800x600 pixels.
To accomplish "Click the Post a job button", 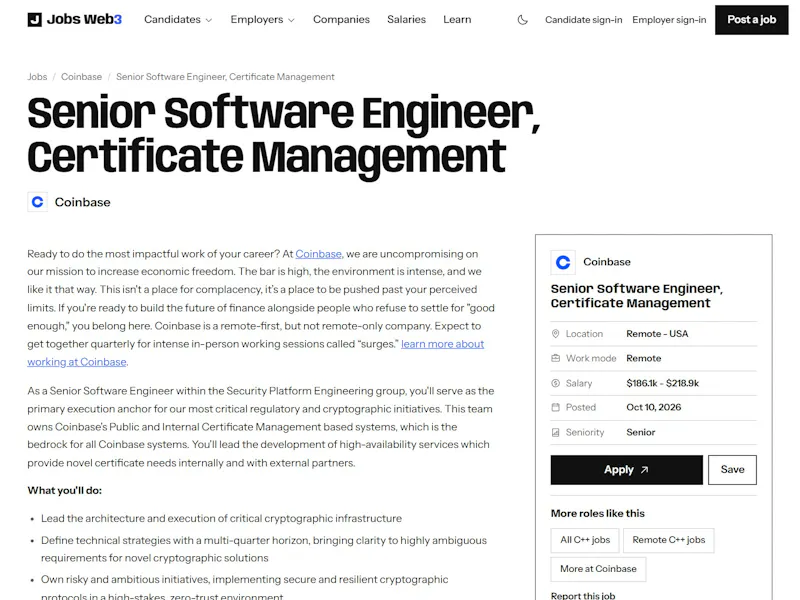I will tap(752, 20).
